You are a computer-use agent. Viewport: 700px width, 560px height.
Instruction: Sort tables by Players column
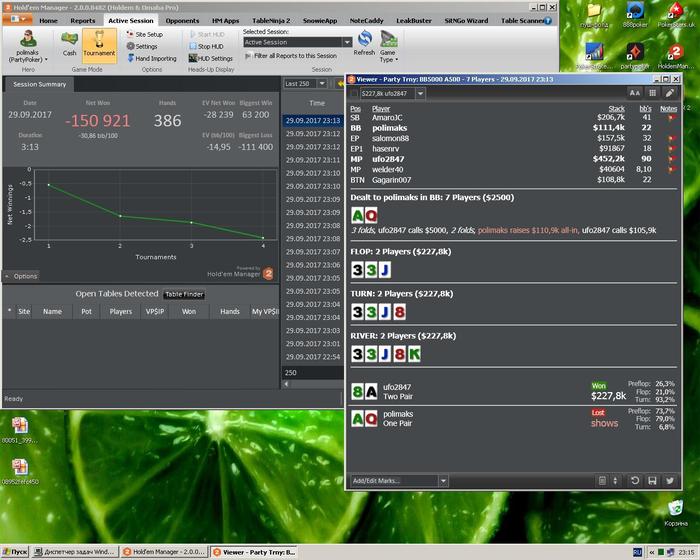(121, 311)
